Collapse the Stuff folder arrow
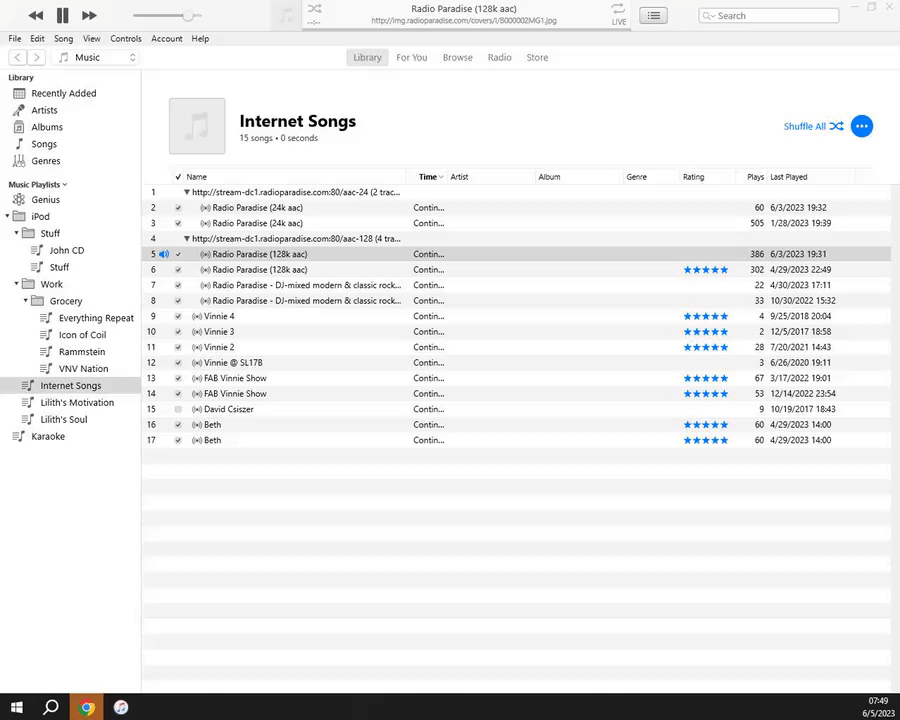This screenshot has height=720, width=900. 17,233
